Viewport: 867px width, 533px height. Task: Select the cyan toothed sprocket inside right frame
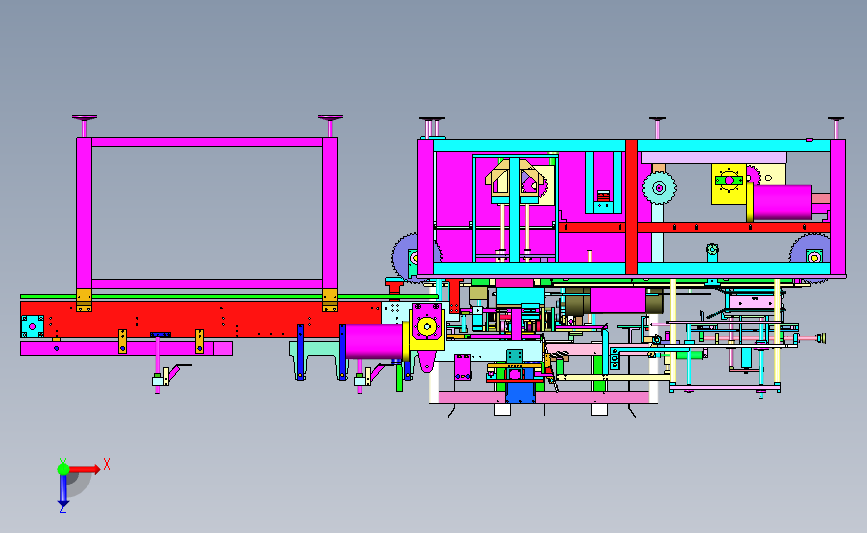tap(659, 188)
